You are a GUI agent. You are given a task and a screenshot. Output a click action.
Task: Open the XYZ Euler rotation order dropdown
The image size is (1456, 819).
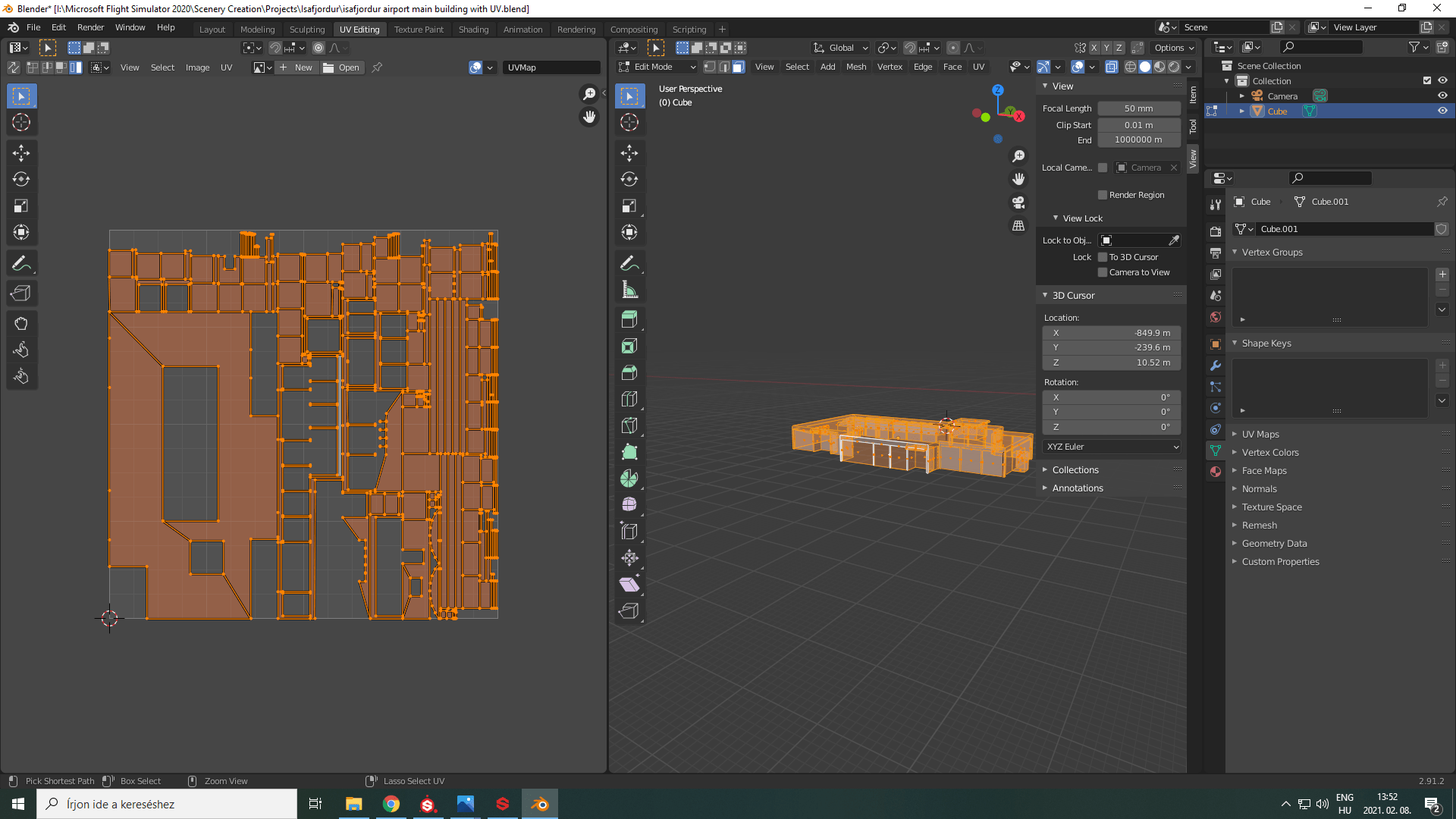click(1111, 447)
